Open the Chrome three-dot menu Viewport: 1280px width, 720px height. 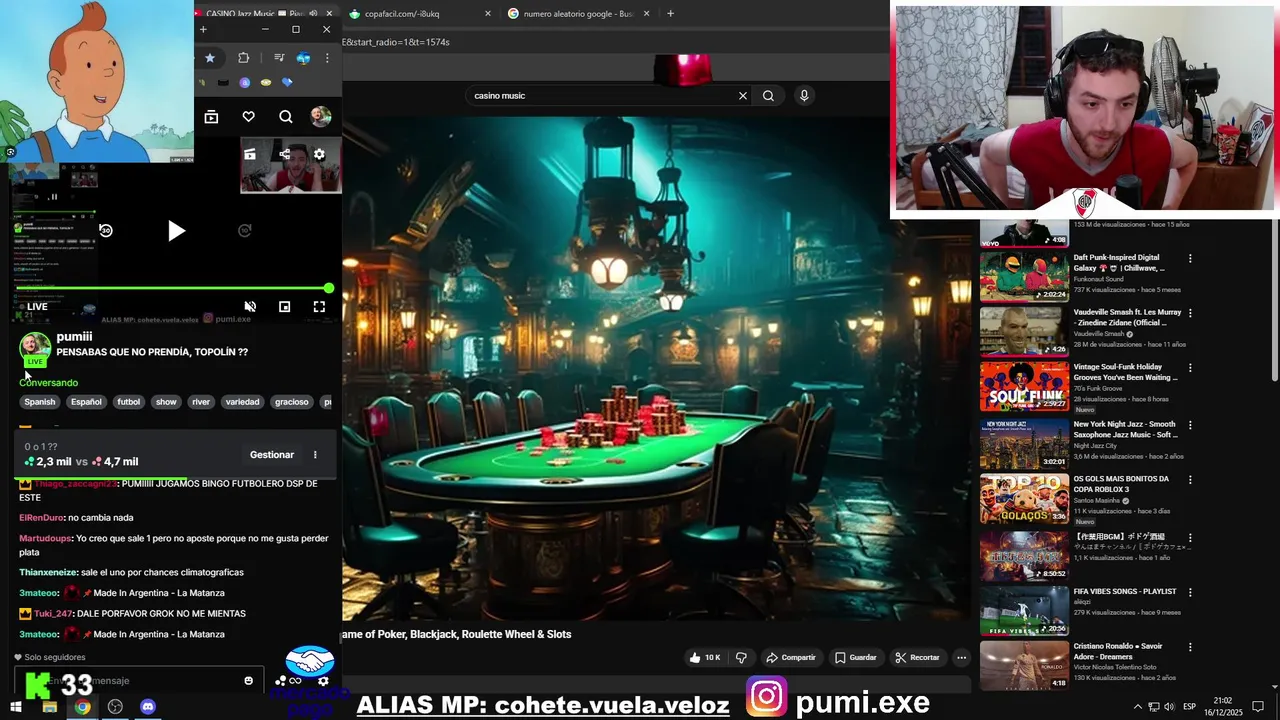327,58
